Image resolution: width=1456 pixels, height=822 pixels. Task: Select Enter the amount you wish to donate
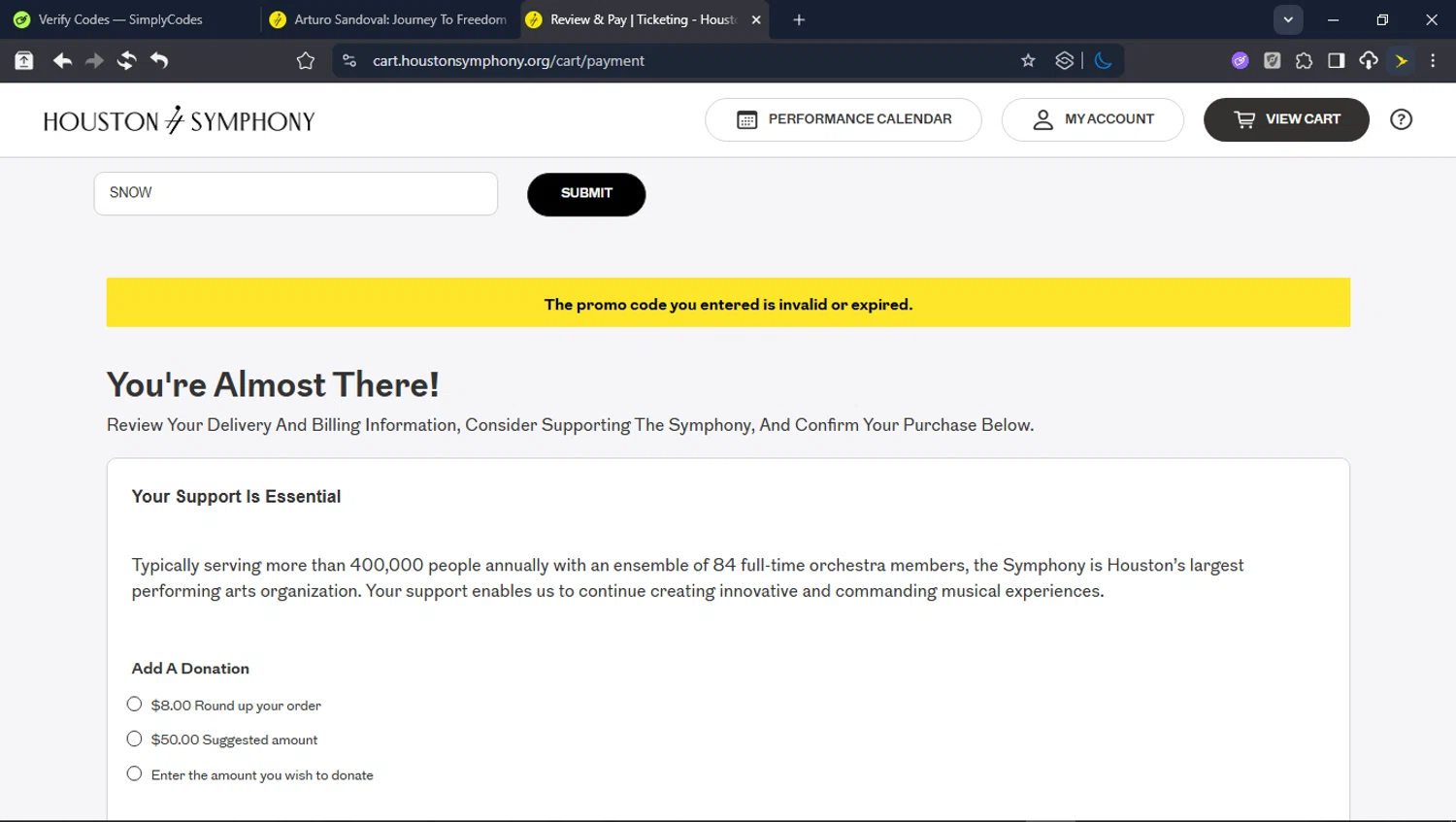pos(135,774)
